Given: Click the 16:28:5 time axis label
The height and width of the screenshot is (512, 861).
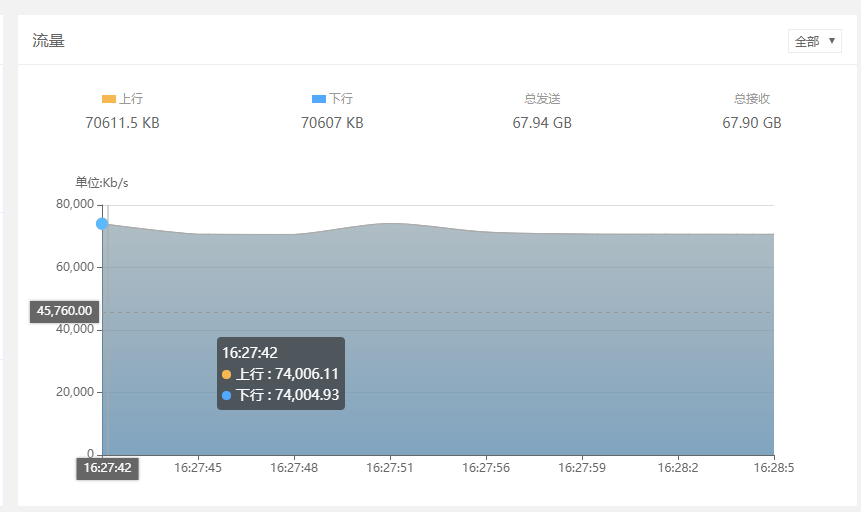Looking at the screenshot, I should [774, 468].
